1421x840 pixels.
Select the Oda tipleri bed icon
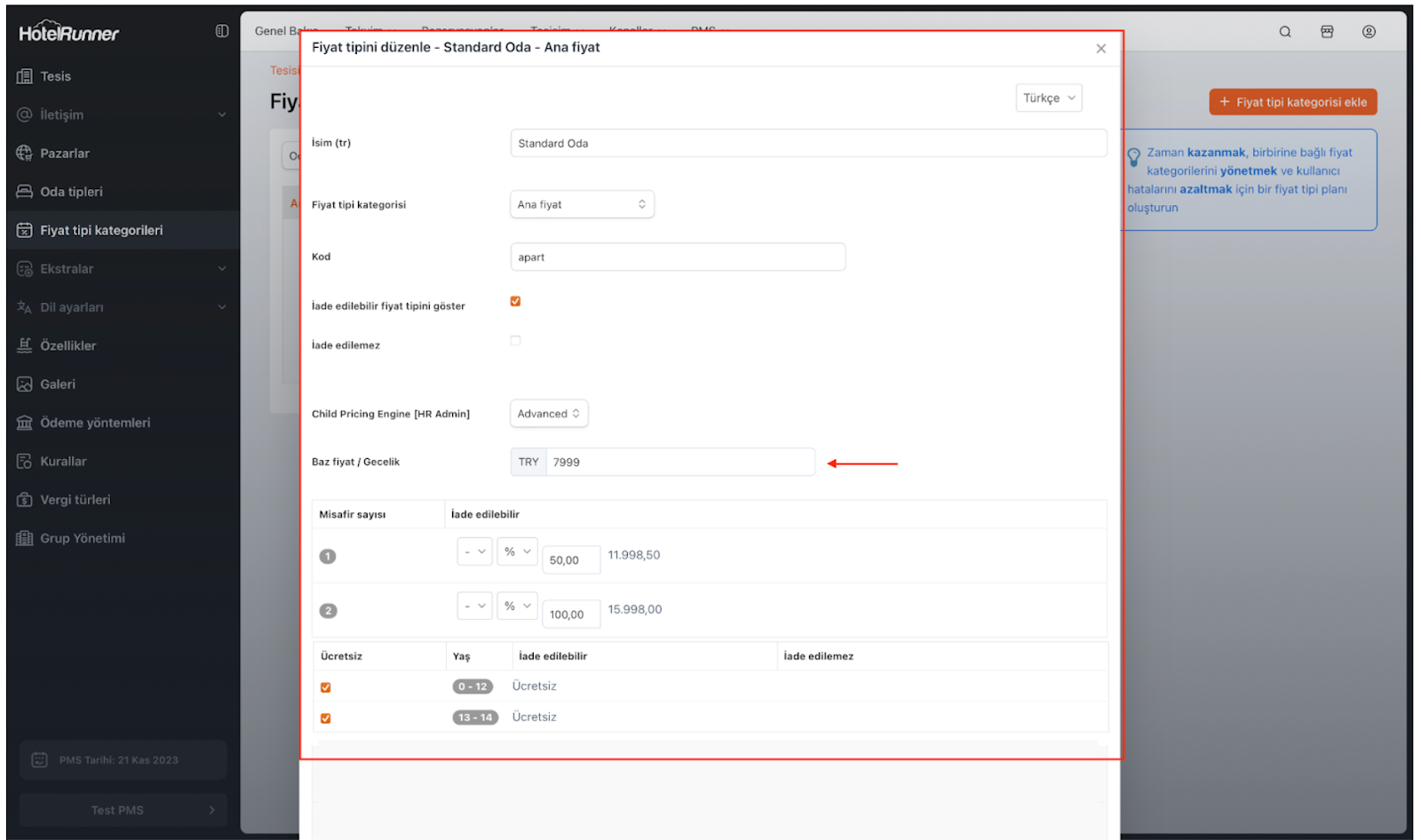[25, 192]
